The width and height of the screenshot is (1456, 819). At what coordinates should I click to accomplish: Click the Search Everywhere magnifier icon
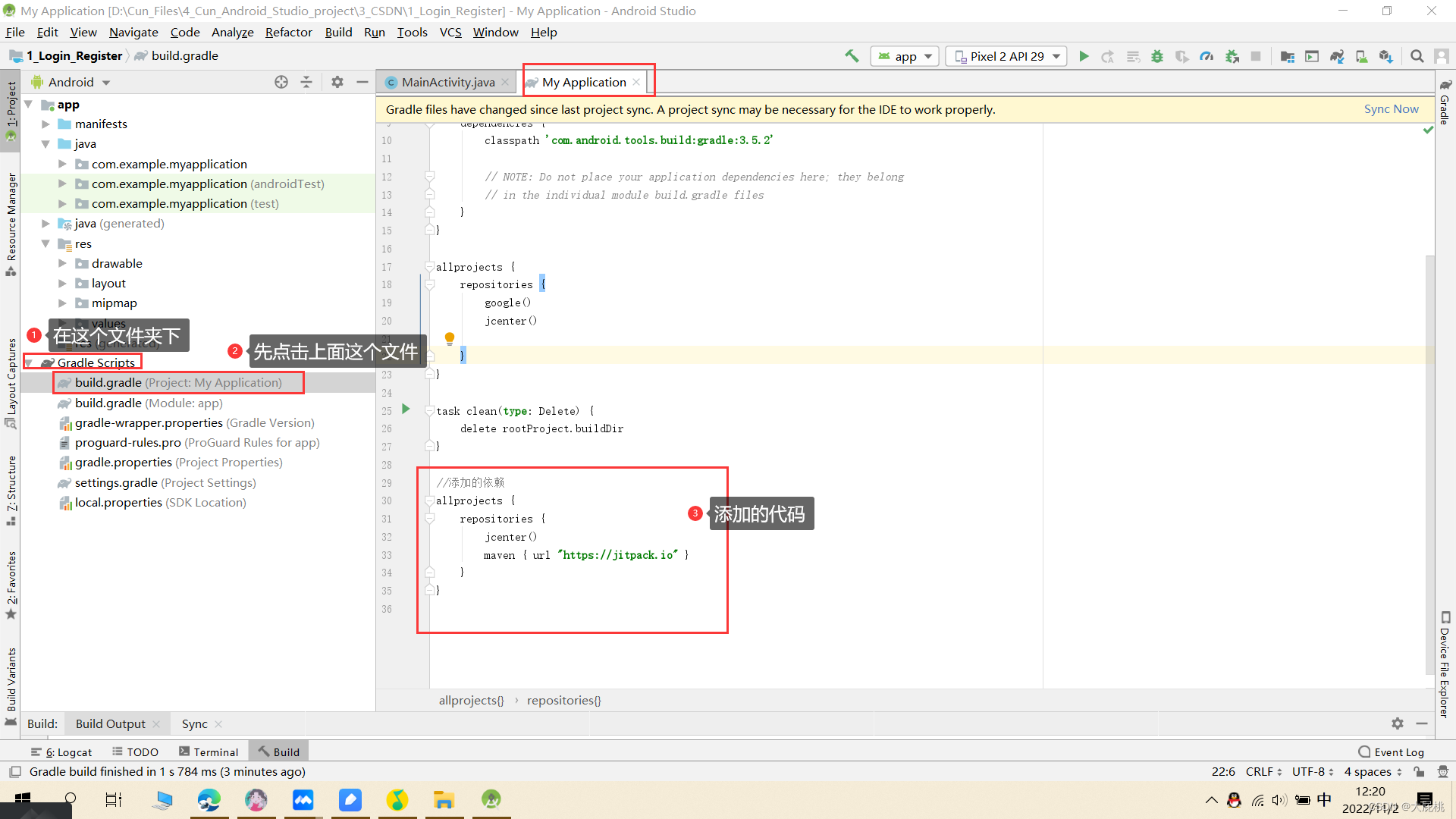pyautogui.click(x=1417, y=55)
